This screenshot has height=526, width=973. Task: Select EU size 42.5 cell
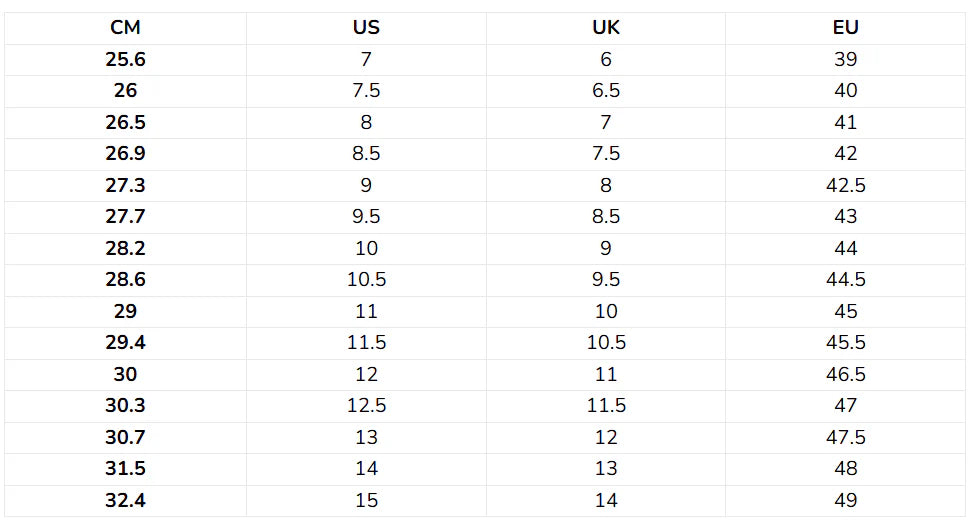[x=845, y=185]
